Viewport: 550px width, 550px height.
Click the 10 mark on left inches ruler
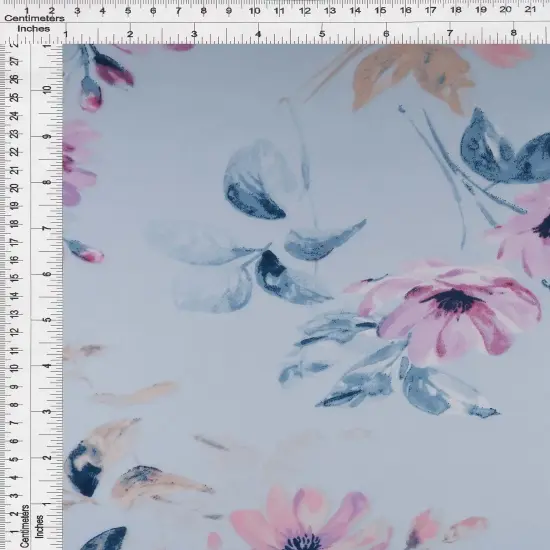[47, 89]
